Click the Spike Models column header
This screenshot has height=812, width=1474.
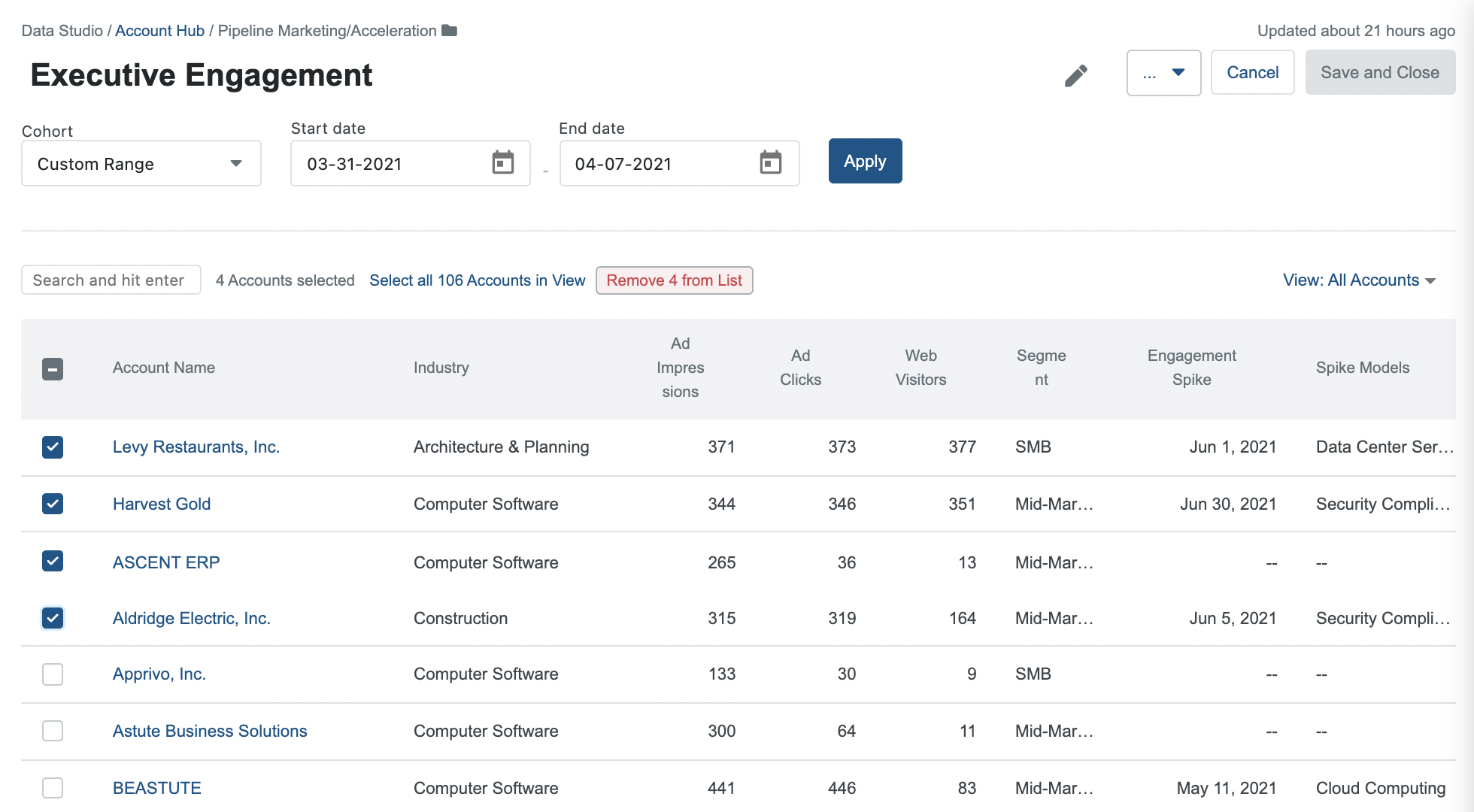[1363, 368]
